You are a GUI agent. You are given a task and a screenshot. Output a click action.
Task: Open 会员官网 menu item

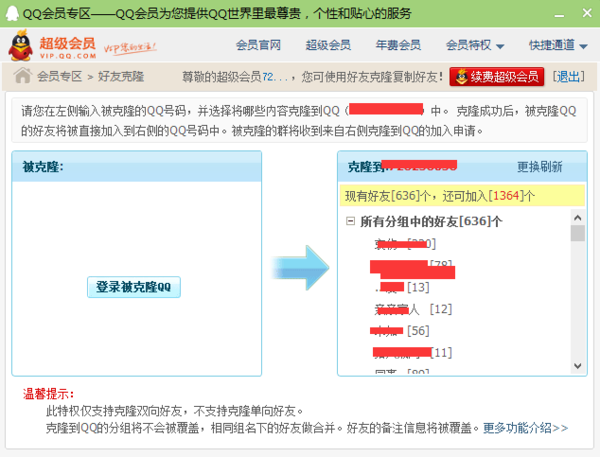tap(258, 45)
